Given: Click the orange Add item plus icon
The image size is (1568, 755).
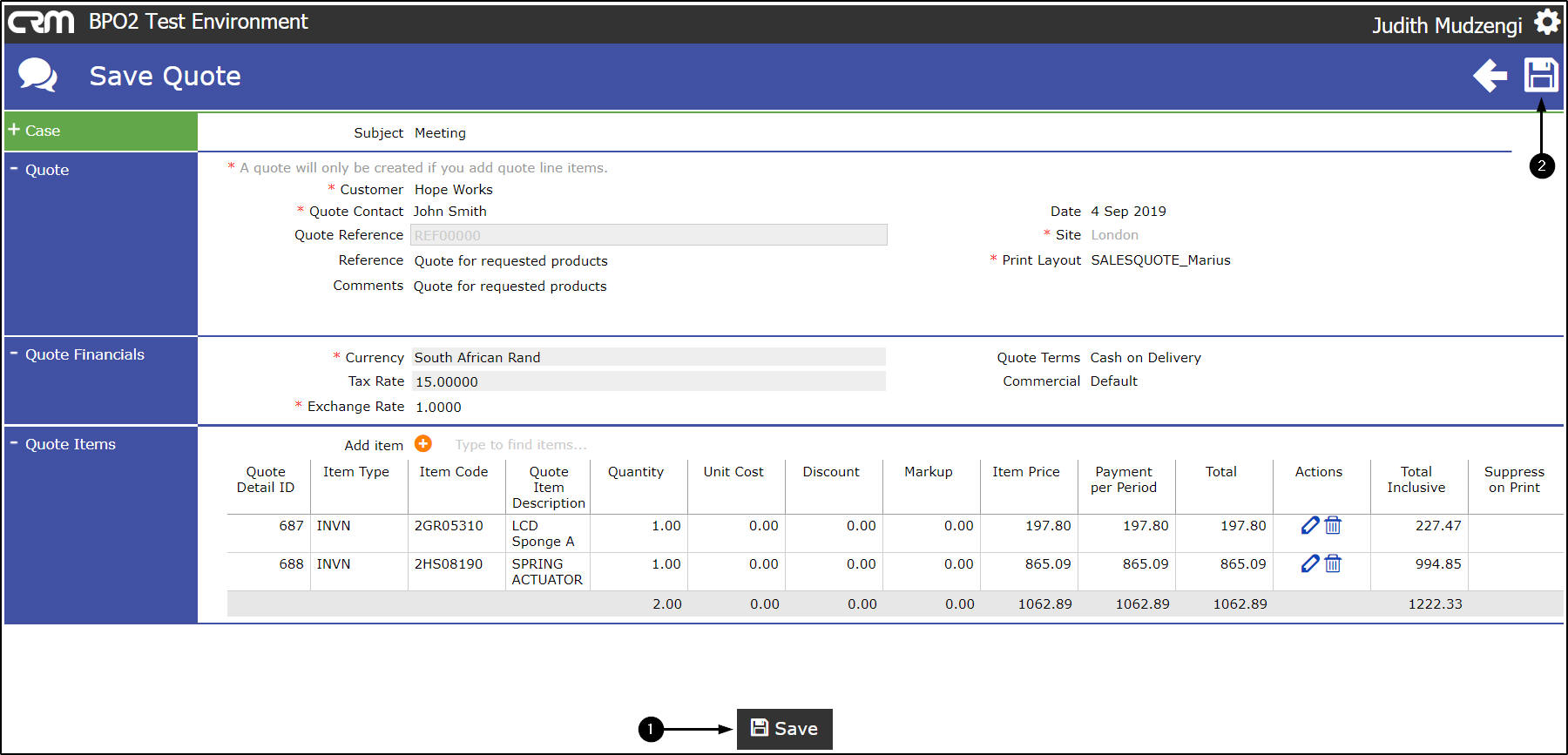Looking at the screenshot, I should click(423, 444).
